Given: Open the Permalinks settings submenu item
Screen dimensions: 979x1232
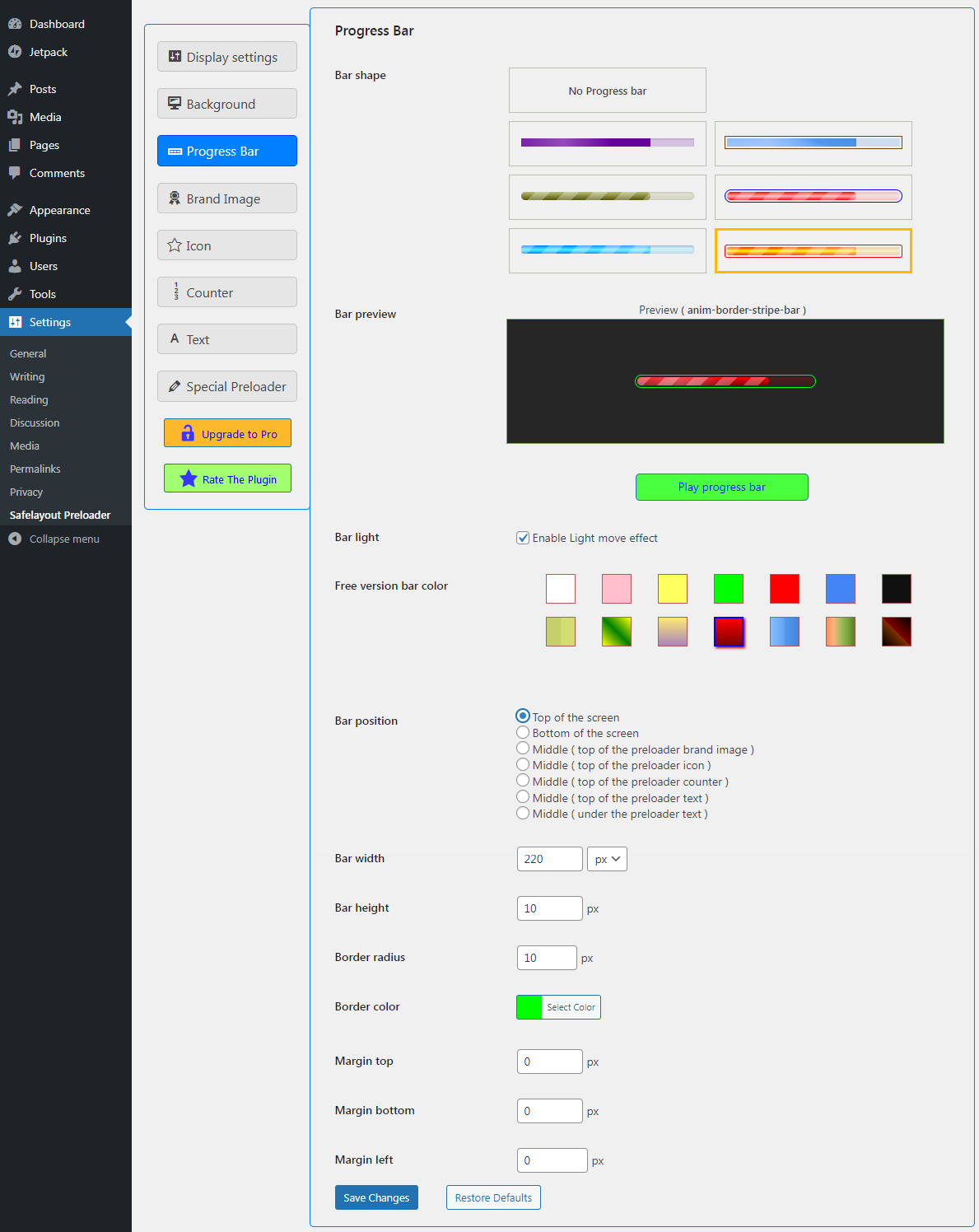Looking at the screenshot, I should (35, 469).
